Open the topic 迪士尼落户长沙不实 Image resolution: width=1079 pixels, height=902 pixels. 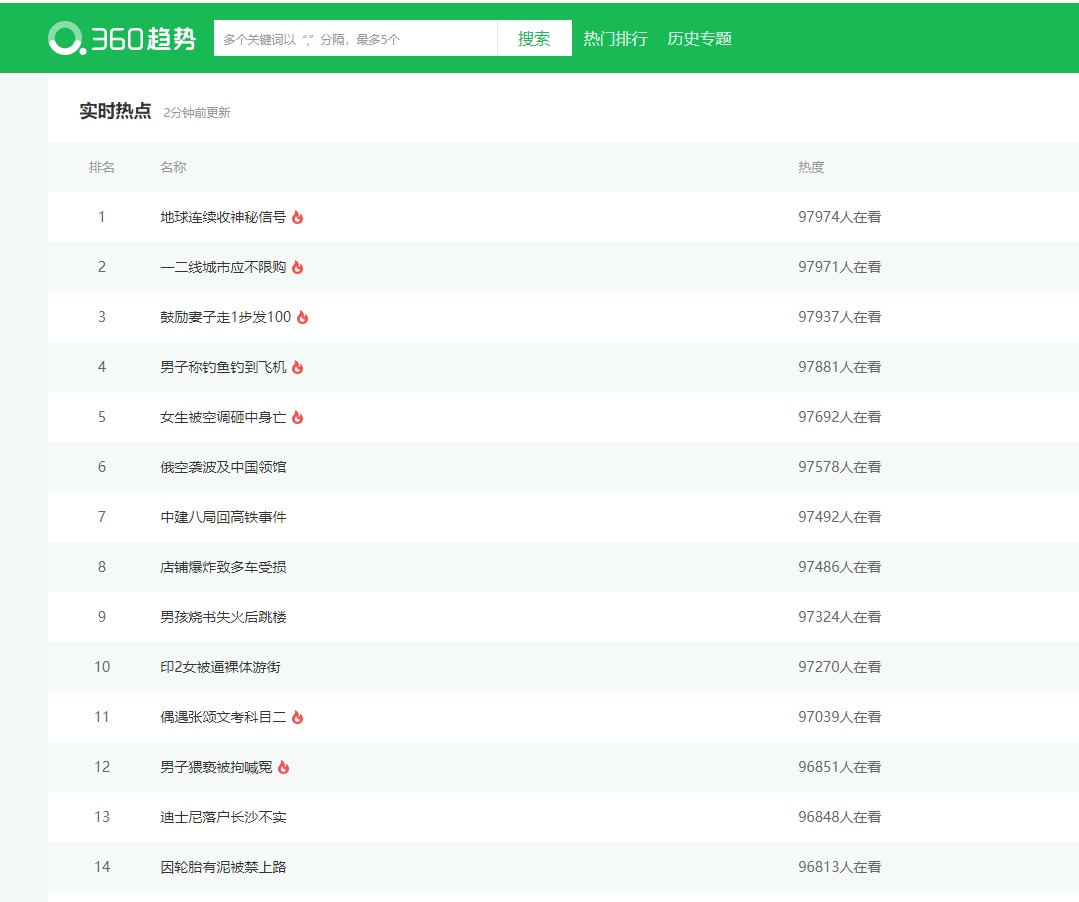(223, 817)
